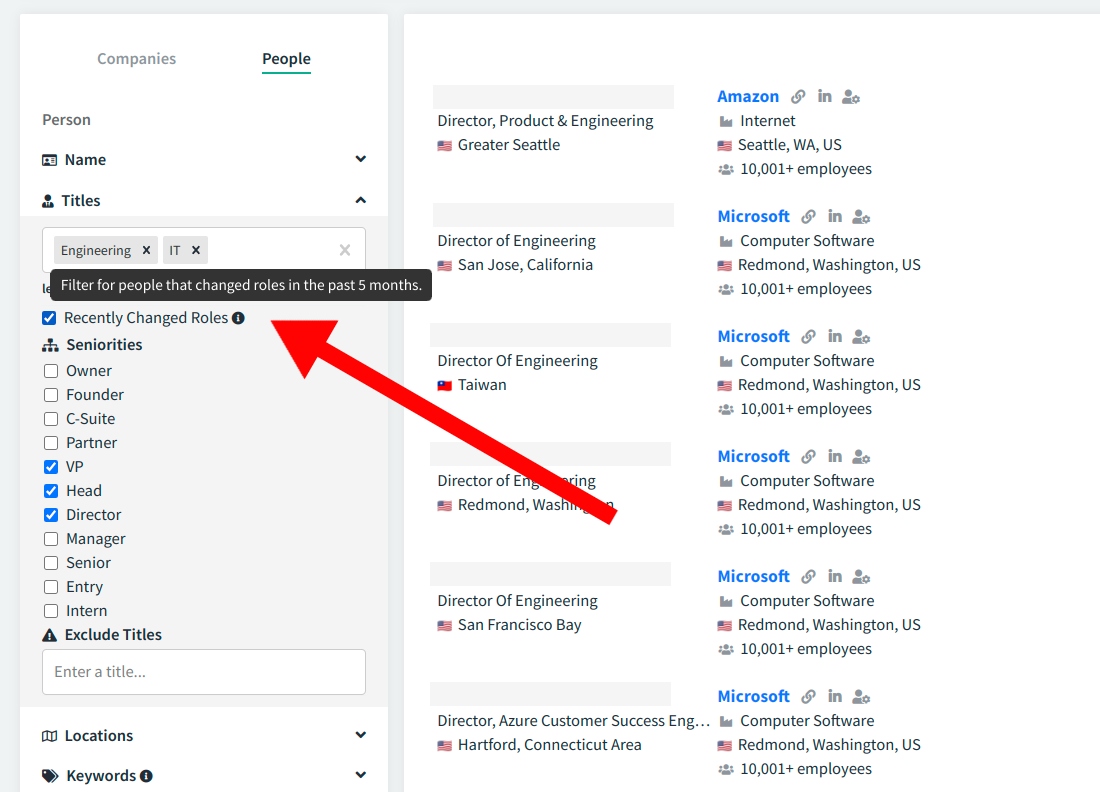This screenshot has height=792, width=1100.
Task: Click the info icon next to Keywords
Action: click(146, 776)
